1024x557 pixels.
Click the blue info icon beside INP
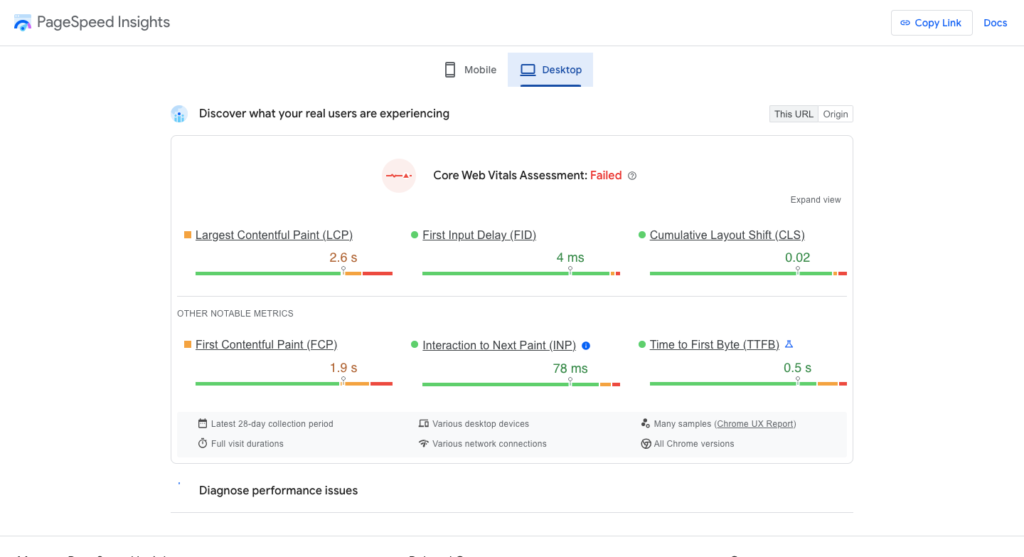click(586, 345)
